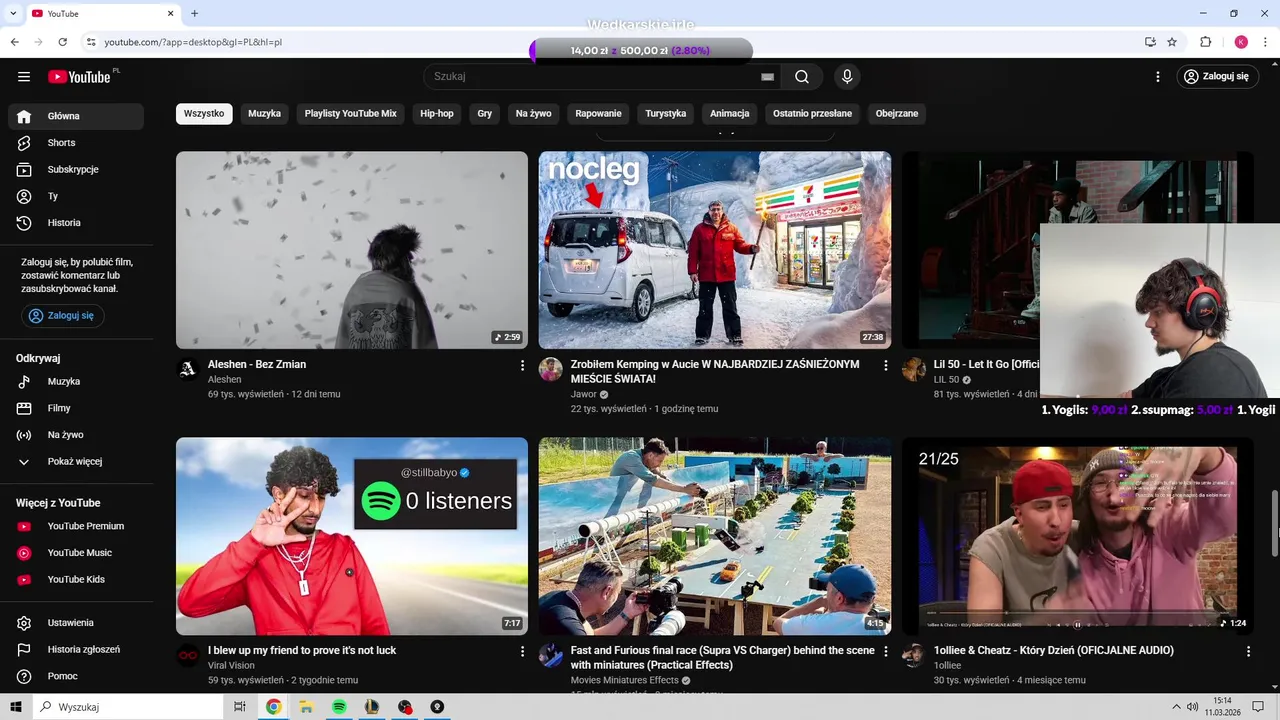1280x720 pixels.
Task: Open the Chrome extensions puzzle icon
Action: pyautogui.click(x=1205, y=42)
